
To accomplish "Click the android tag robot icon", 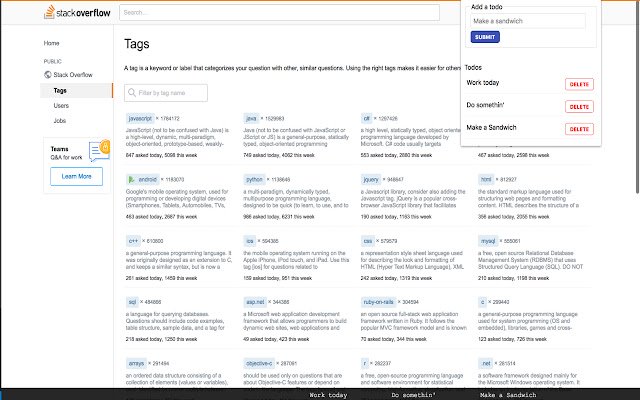I will click(131, 179).
